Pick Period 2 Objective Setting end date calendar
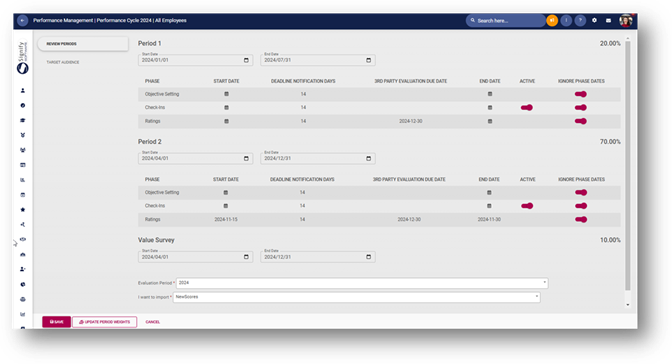The width and height of the screenshot is (672, 364). click(489, 193)
